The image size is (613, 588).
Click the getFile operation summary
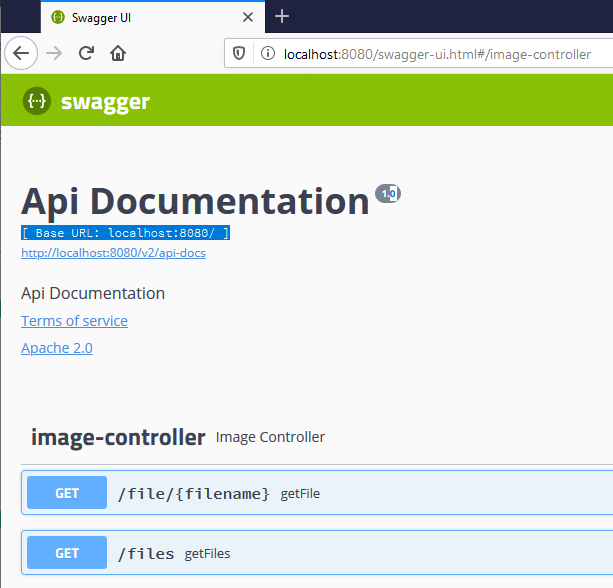point(300,494)
